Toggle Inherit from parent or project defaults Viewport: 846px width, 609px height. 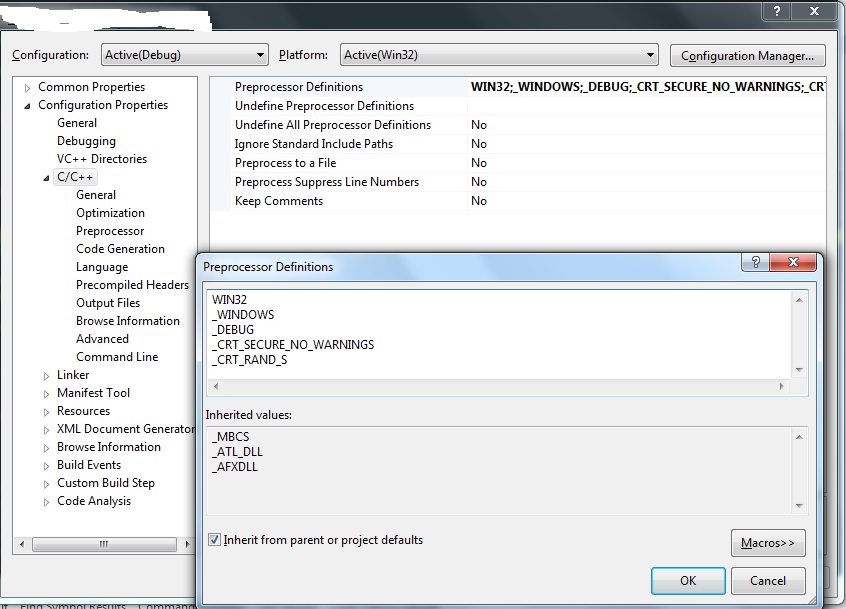point(214,540)
